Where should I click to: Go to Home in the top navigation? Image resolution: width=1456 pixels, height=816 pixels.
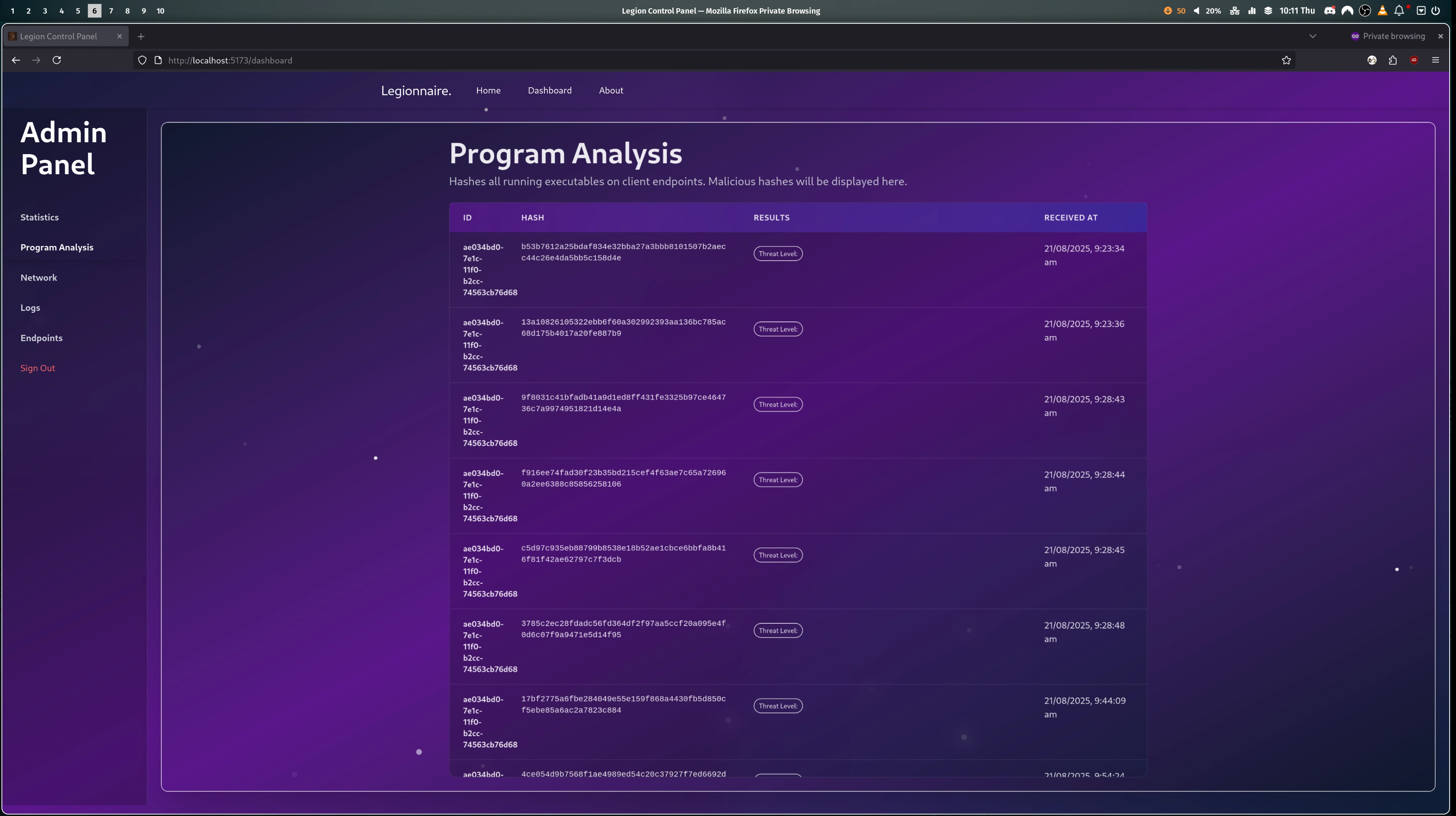(x=488, y=90)
